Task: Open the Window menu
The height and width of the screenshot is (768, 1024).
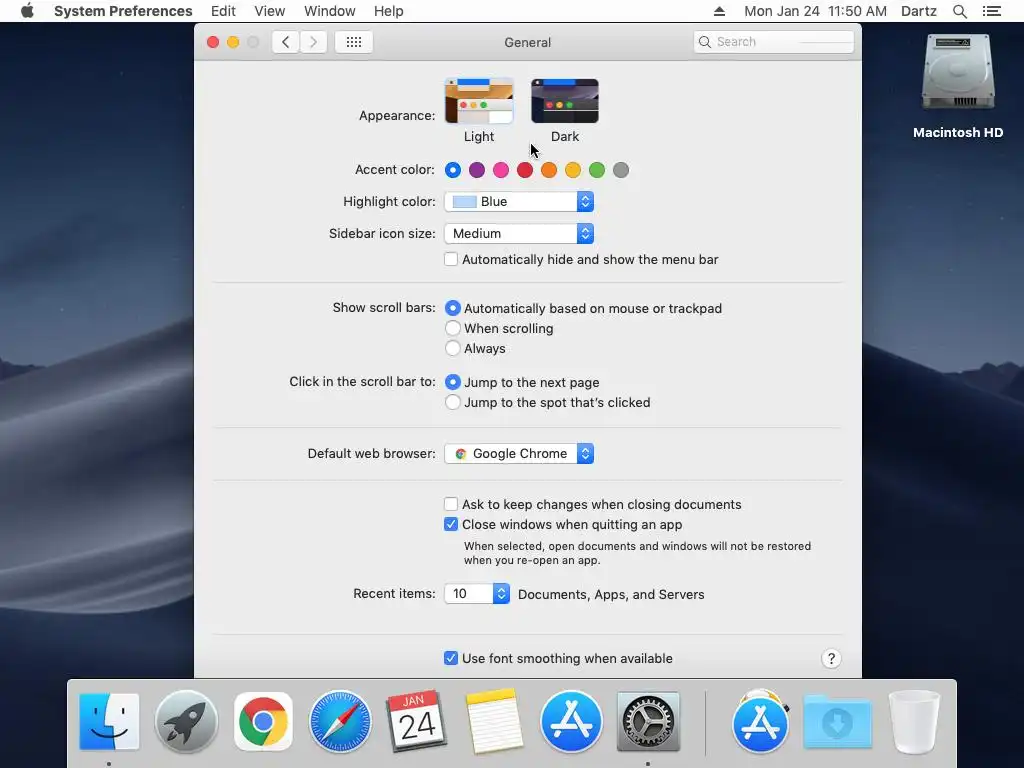Action: pos(330,11)
